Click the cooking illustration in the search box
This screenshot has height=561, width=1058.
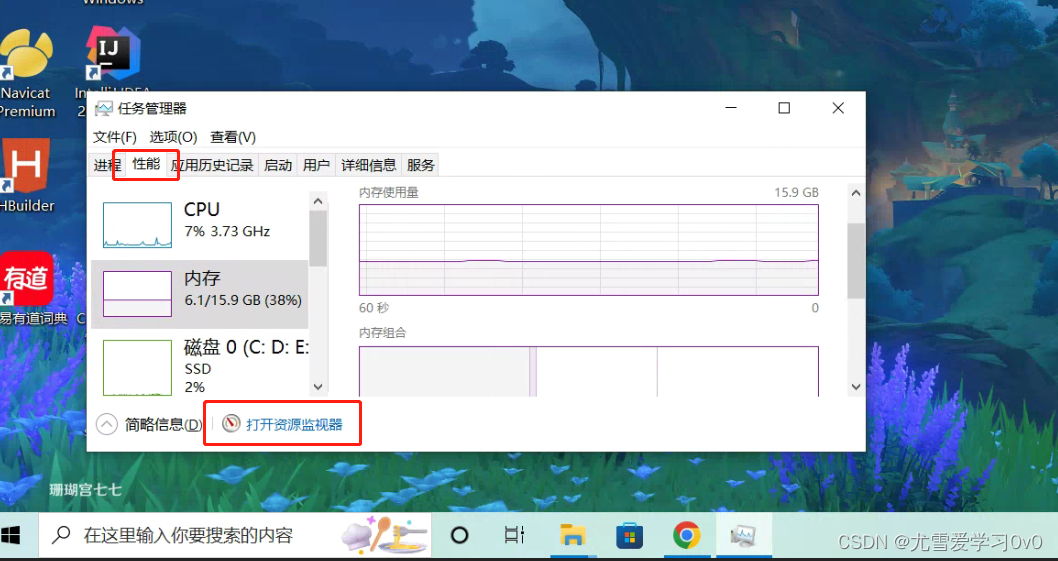click(x=386, y=536)
